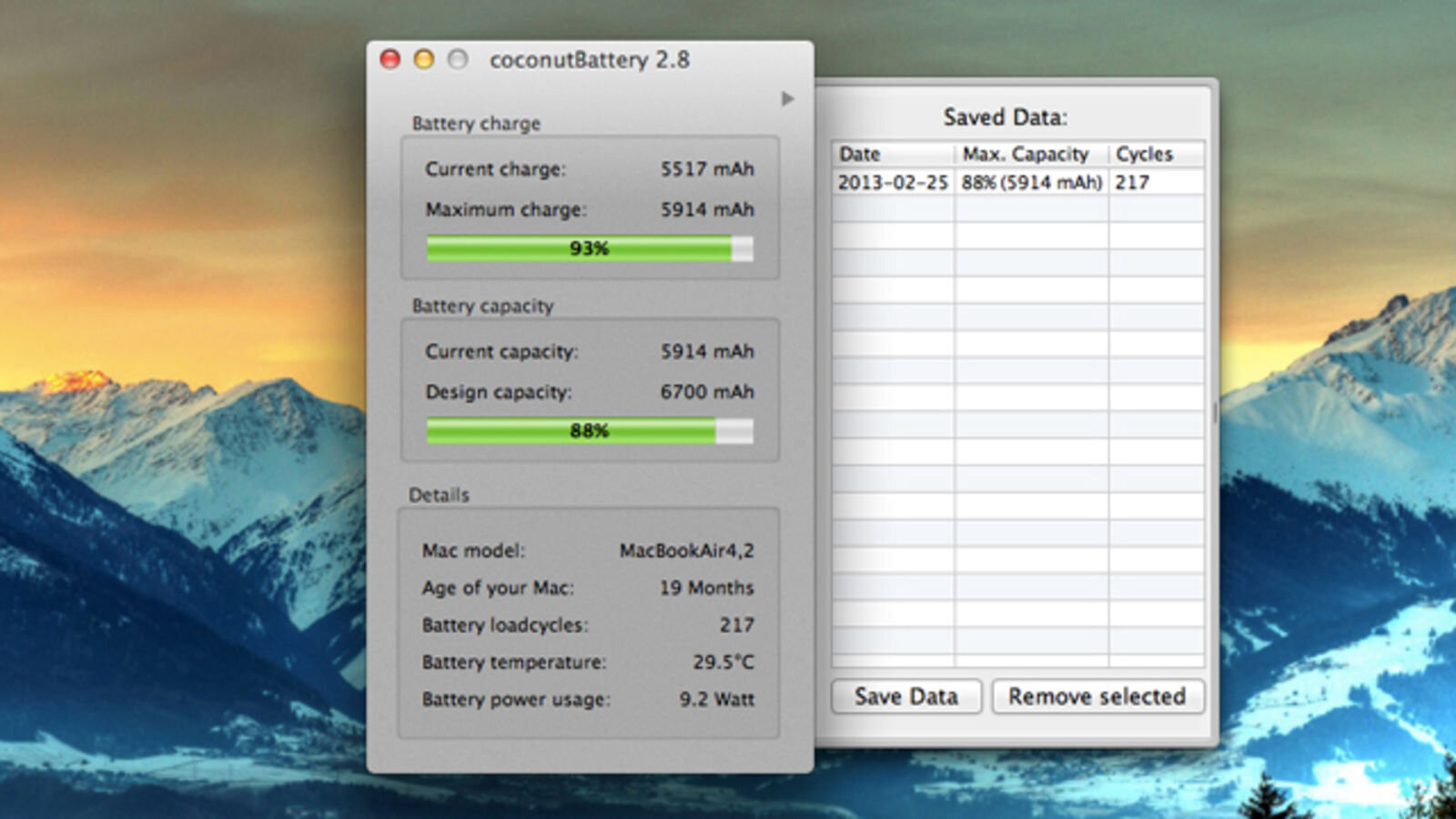Click the Maximum charge: label
The image size is (1456, 819).
(x=506, y=210)
